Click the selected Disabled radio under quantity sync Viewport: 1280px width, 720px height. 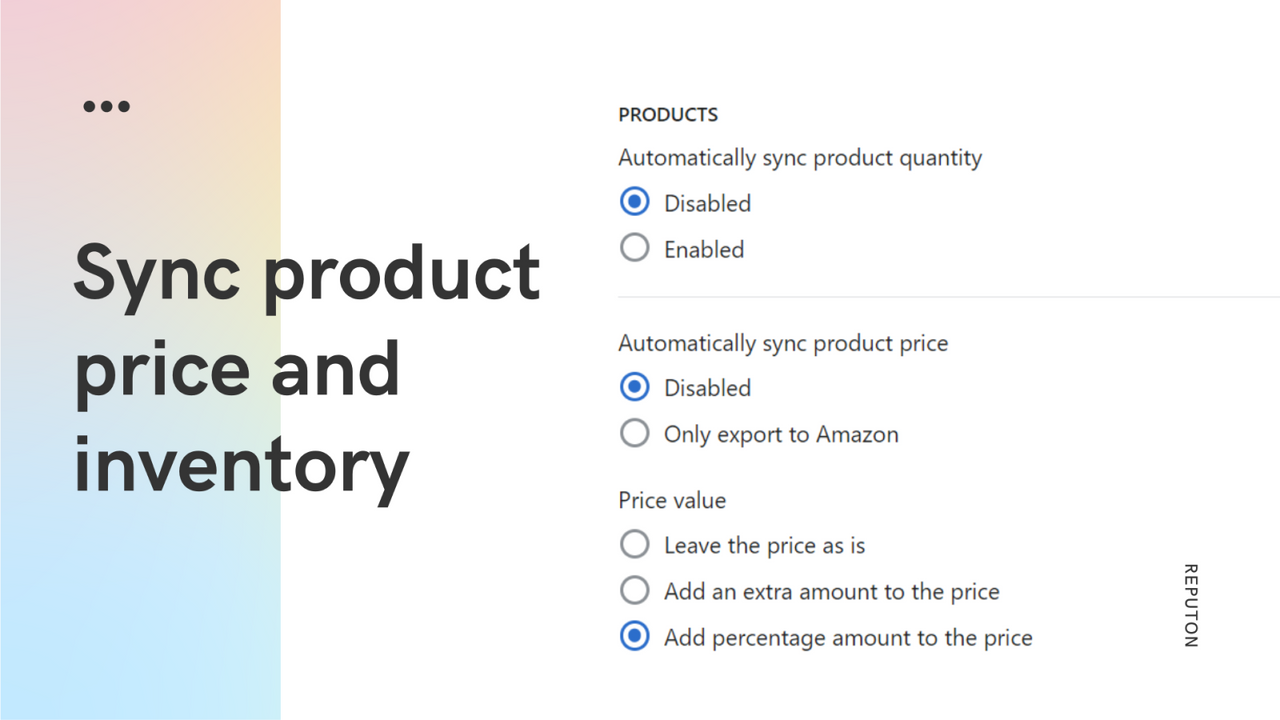[x=634, y=201]
